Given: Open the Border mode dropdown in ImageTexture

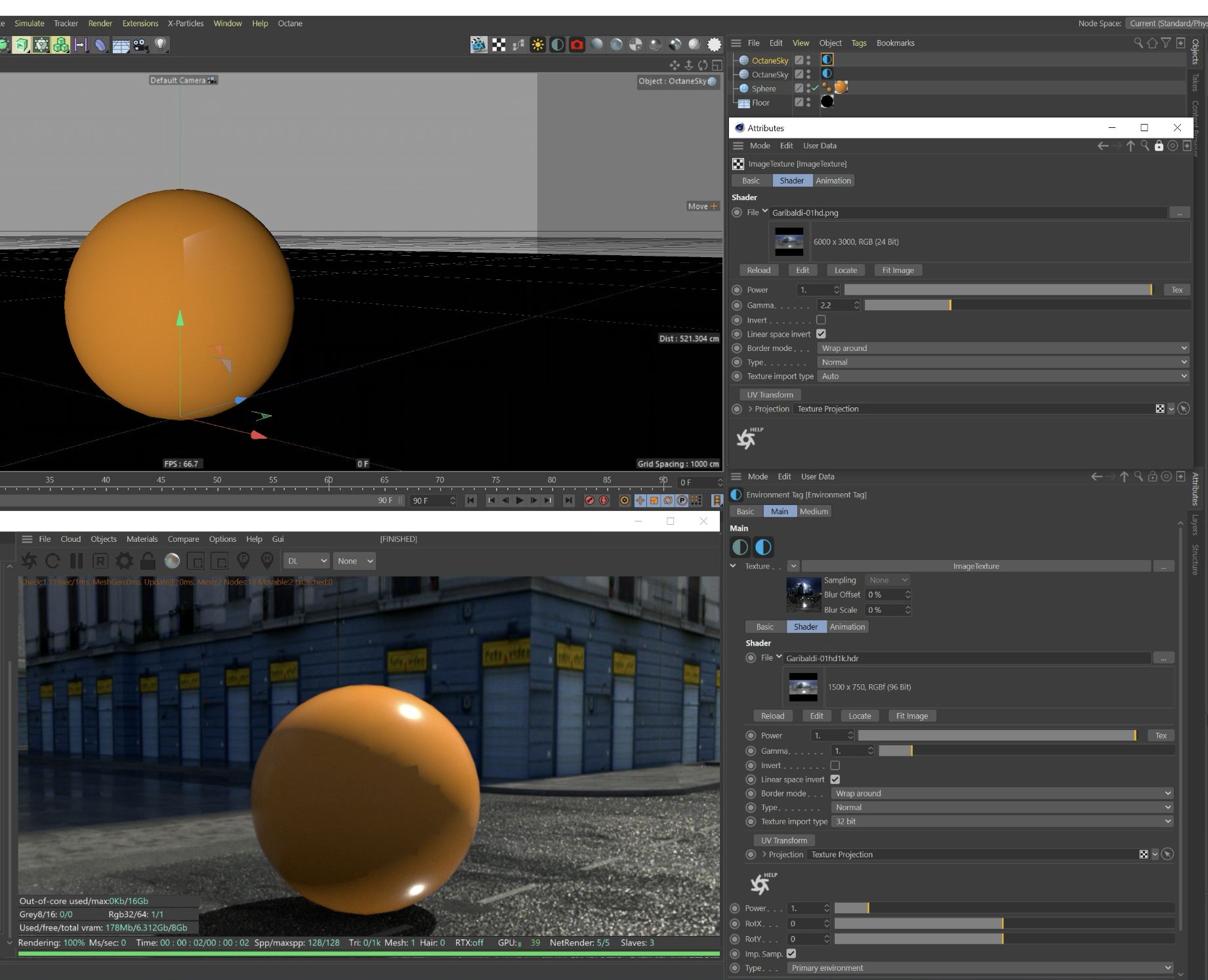Looking at the screenshot, I should (1003, 348).
